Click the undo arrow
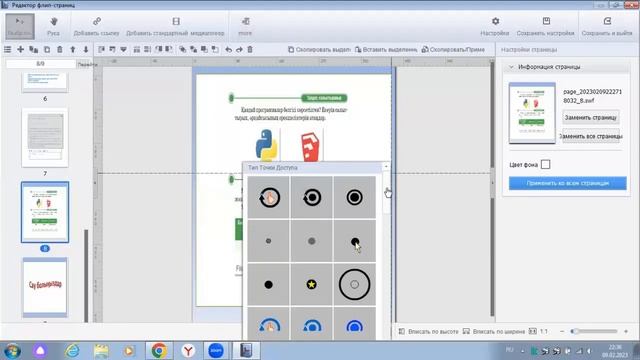Screen dimensions: 640x360 (x=229, y=49)
